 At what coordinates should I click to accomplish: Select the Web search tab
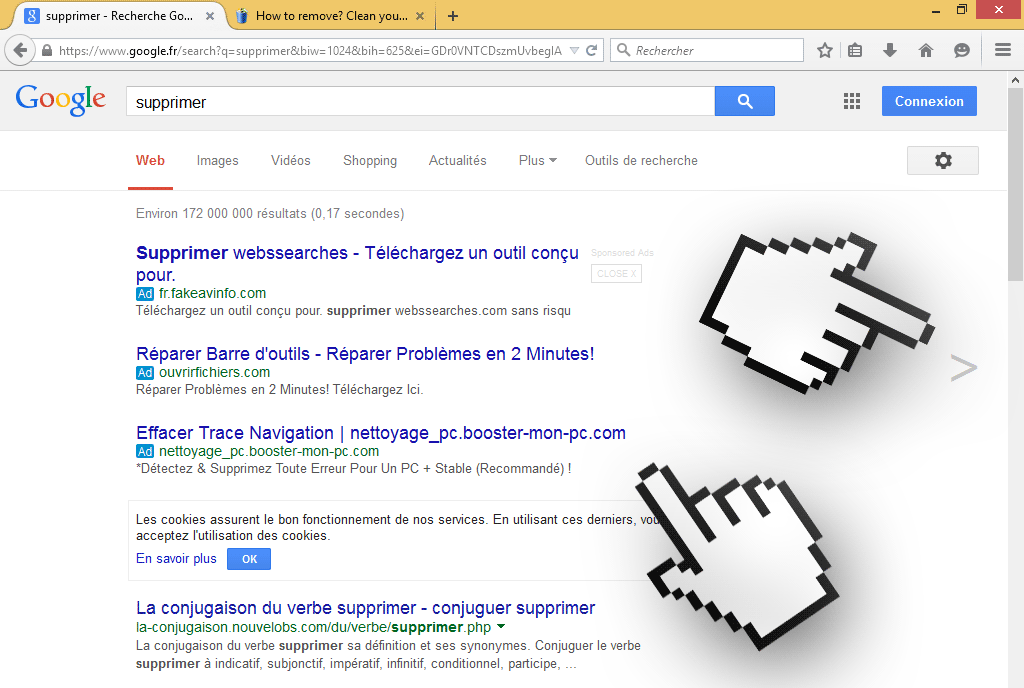(150, 161)
